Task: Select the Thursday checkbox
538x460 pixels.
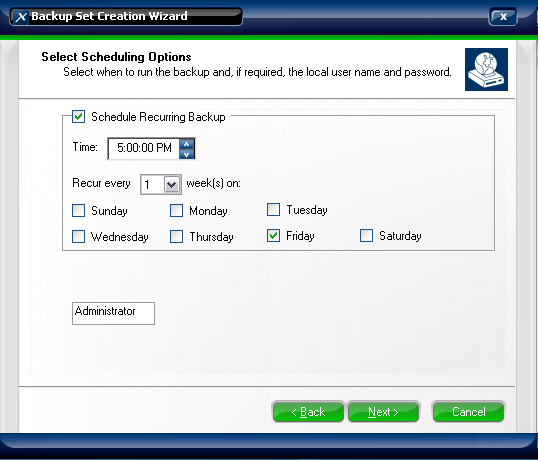Action: pos(176,236)
